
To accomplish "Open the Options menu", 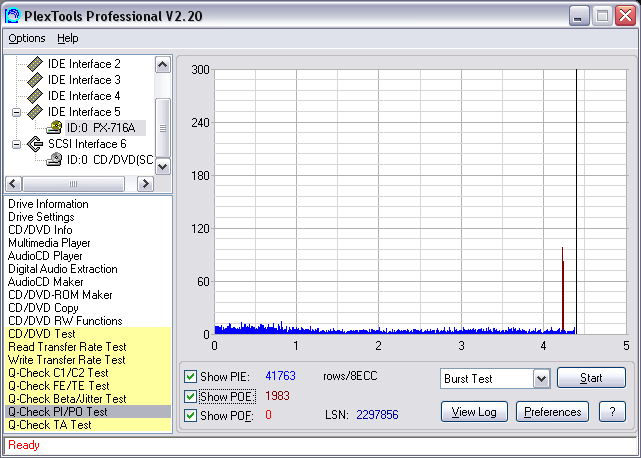I will coord(27,38).
